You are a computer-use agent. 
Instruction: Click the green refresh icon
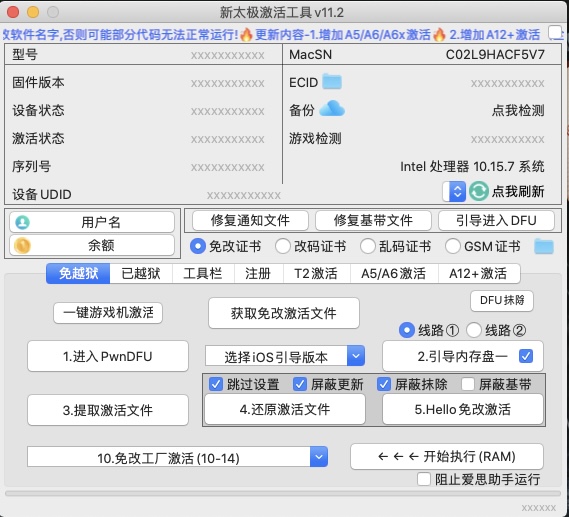[x=479, y=191]
